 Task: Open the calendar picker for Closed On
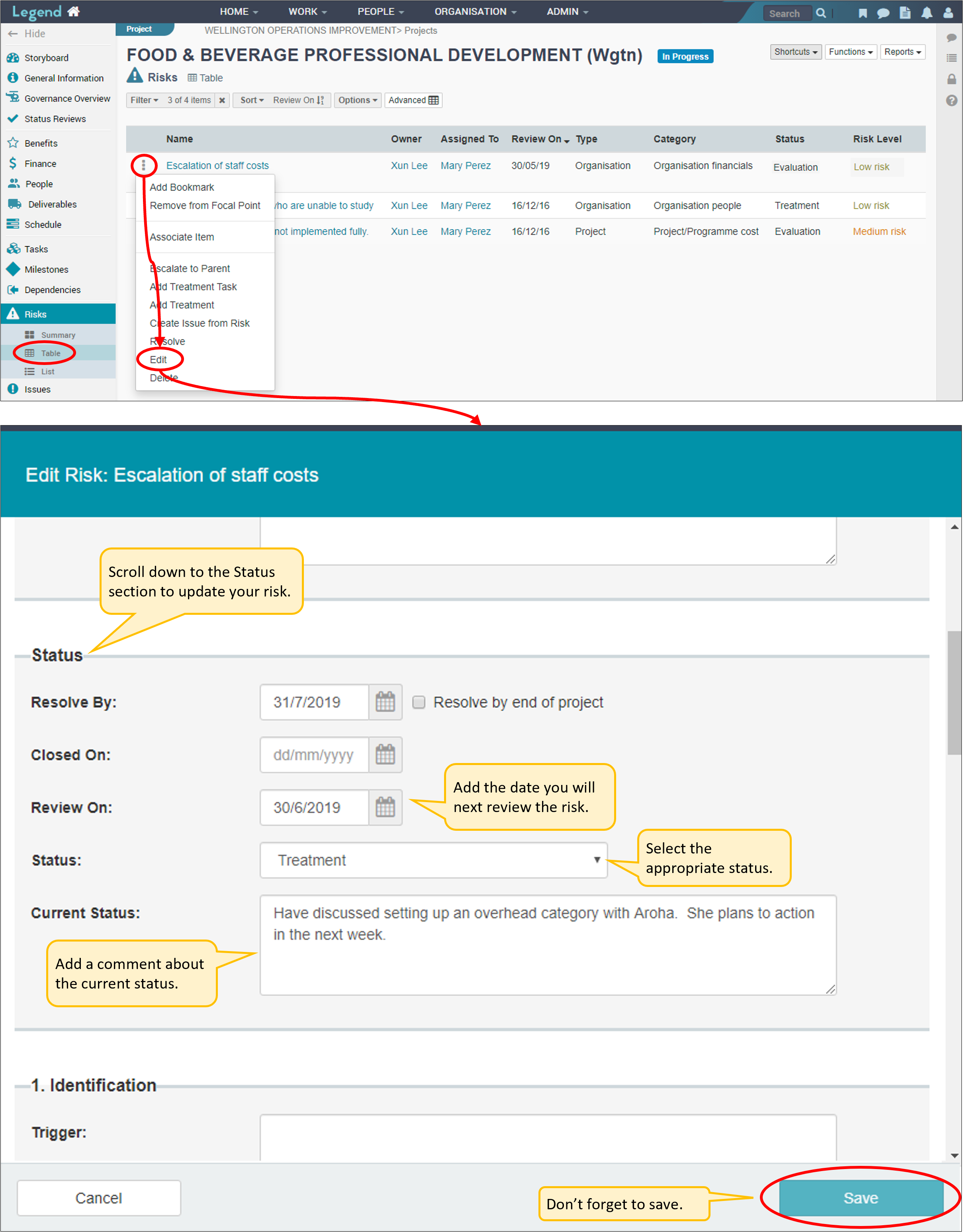click(x=385, y=754)
